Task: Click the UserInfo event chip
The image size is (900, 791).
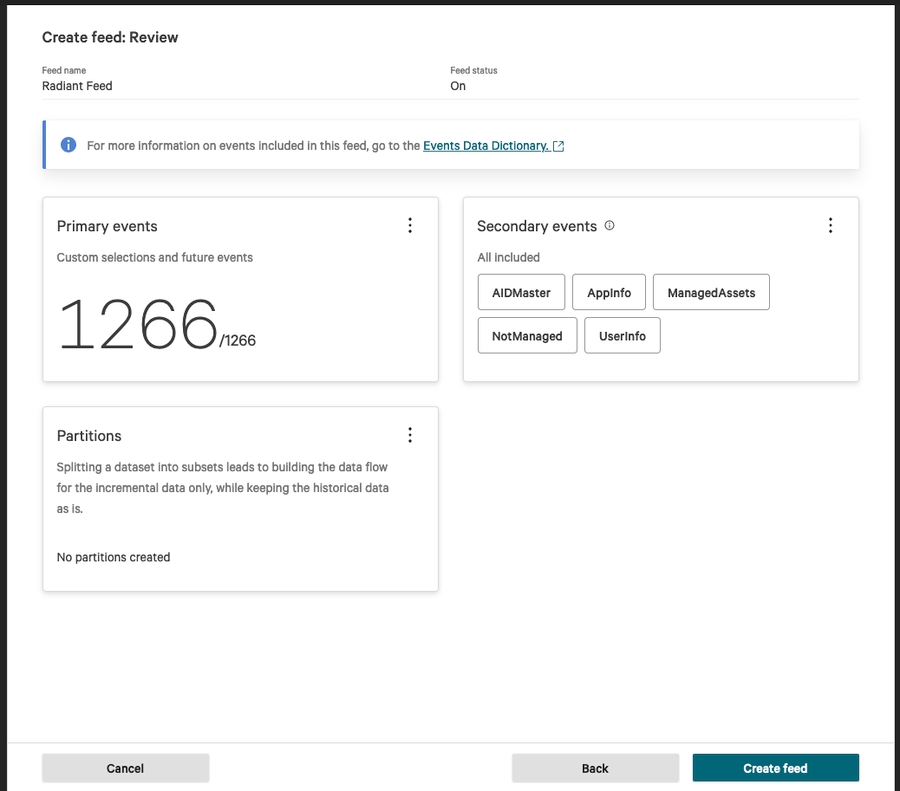Action: pos(622,336)
